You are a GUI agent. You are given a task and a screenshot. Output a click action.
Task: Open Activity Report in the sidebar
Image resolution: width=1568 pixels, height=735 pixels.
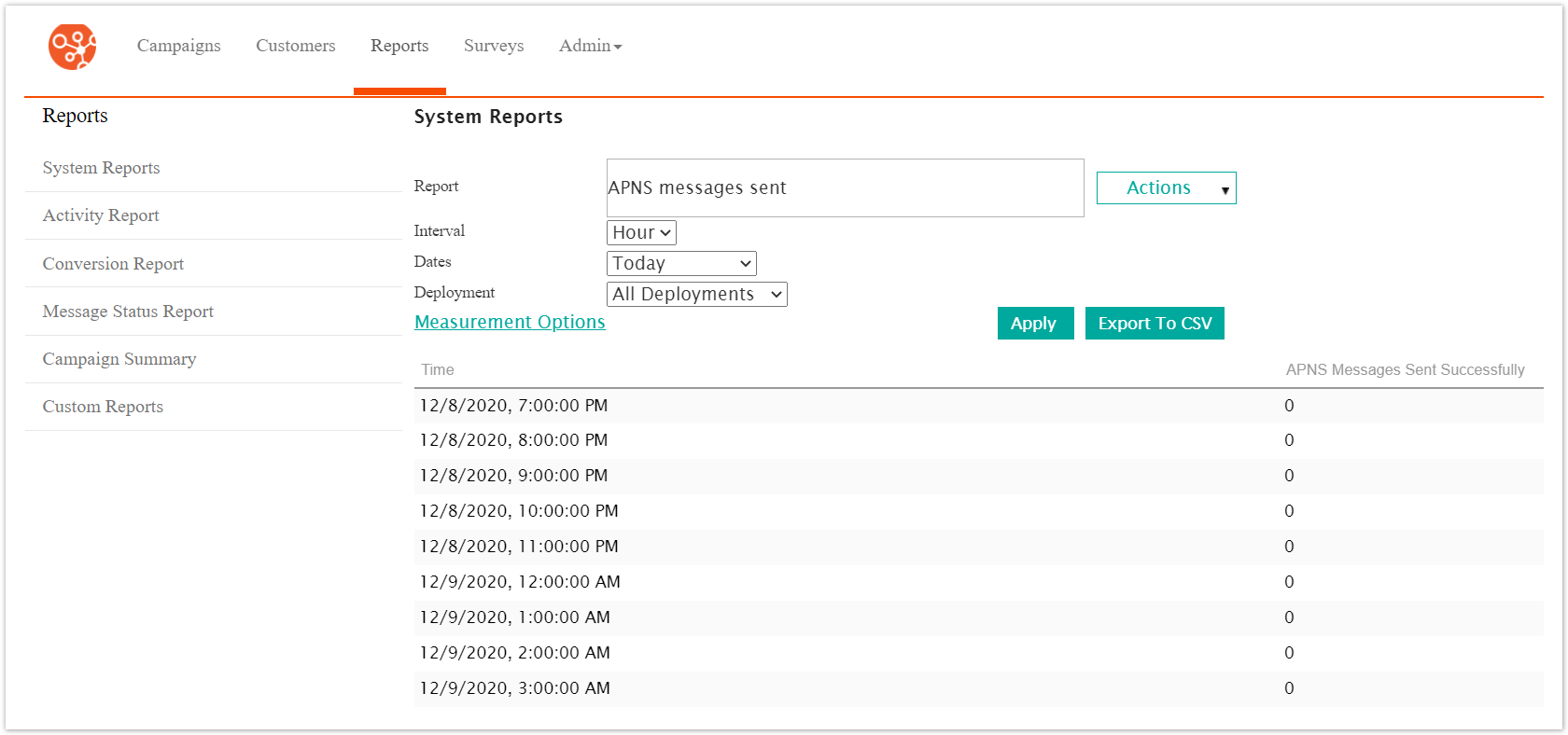pos(101,215)
